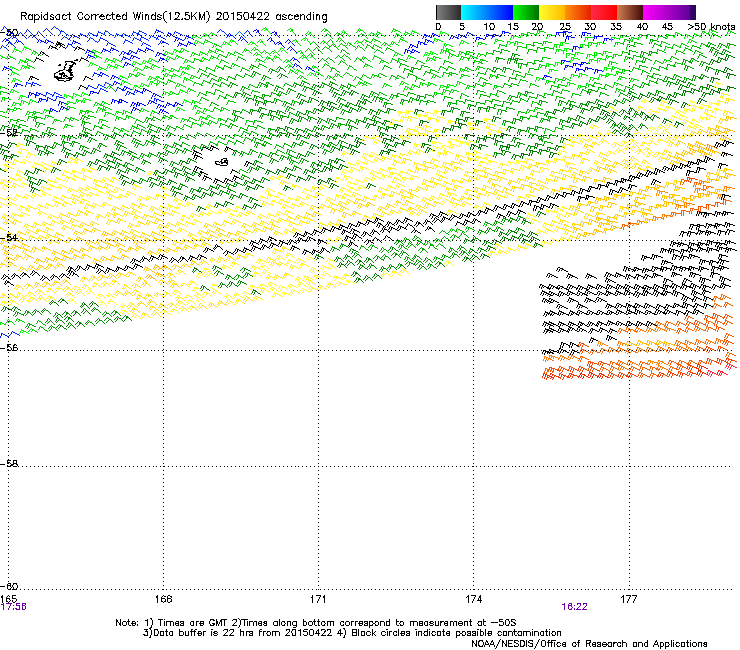Click the larger island outline near 166E
The image size is (740, 650).
(x=65, y=70)
